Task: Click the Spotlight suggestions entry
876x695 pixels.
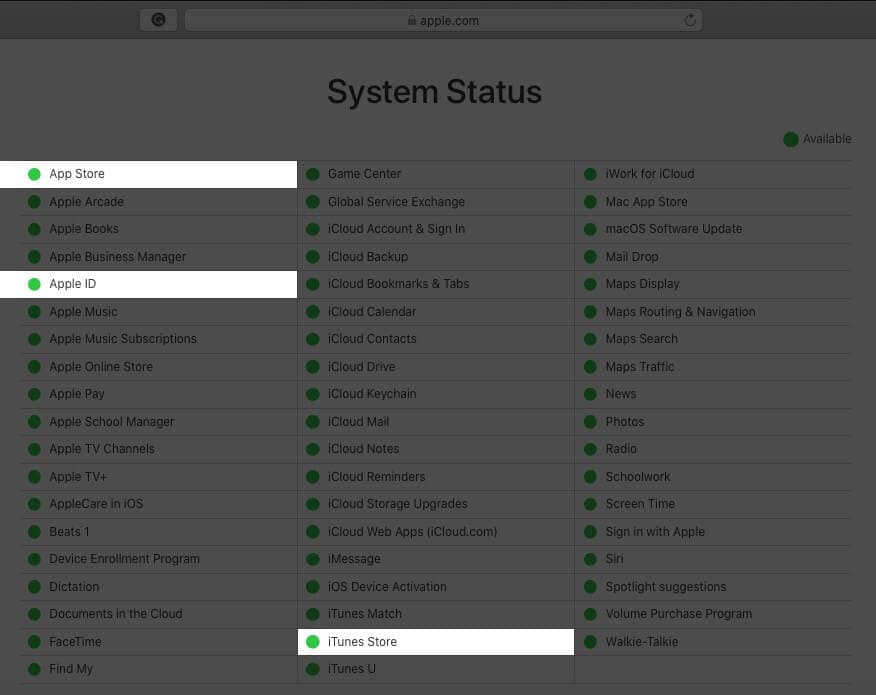Action: coord(666,587)
